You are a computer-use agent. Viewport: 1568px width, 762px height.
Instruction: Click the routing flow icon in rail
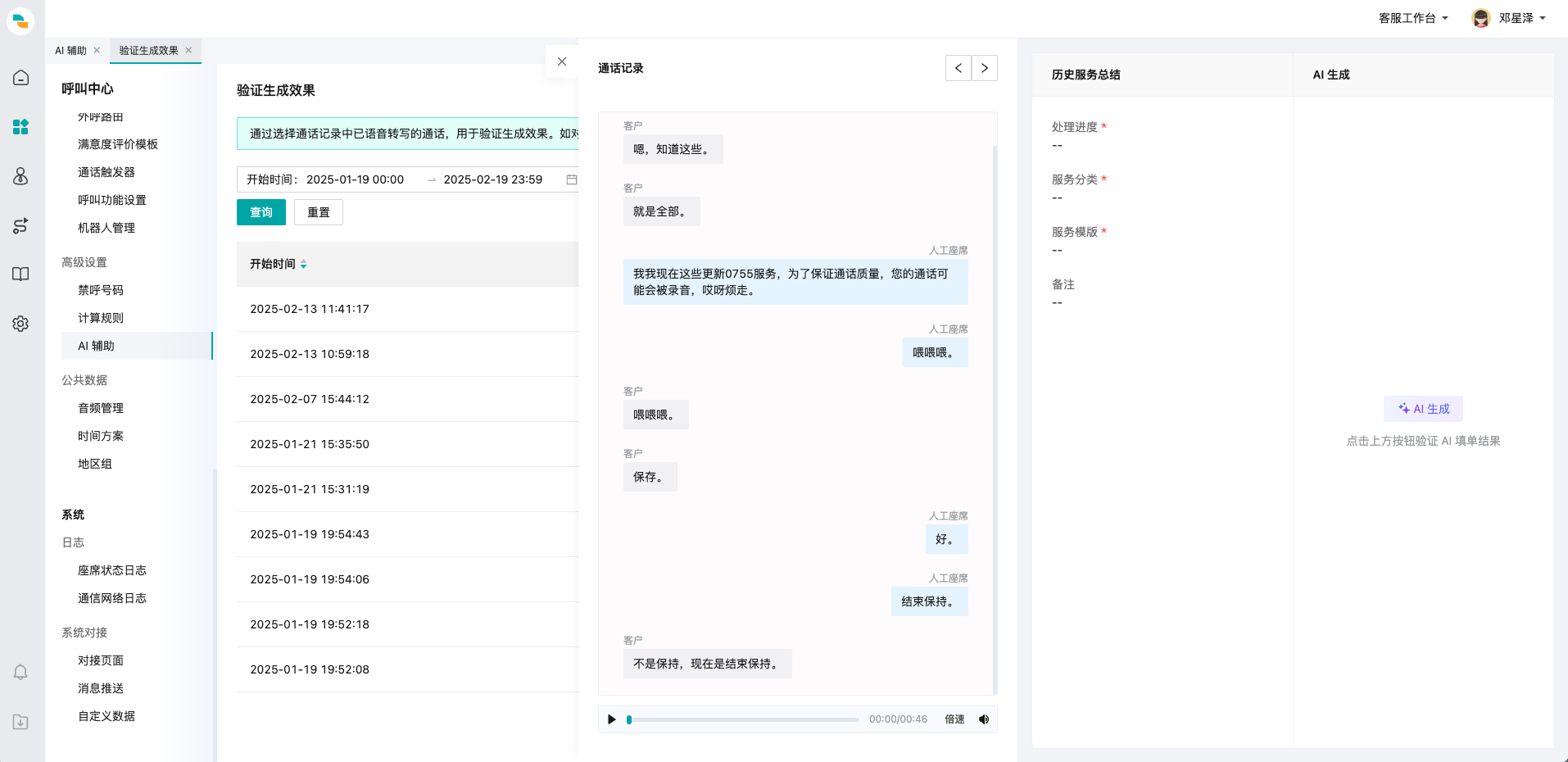point(20,225)
